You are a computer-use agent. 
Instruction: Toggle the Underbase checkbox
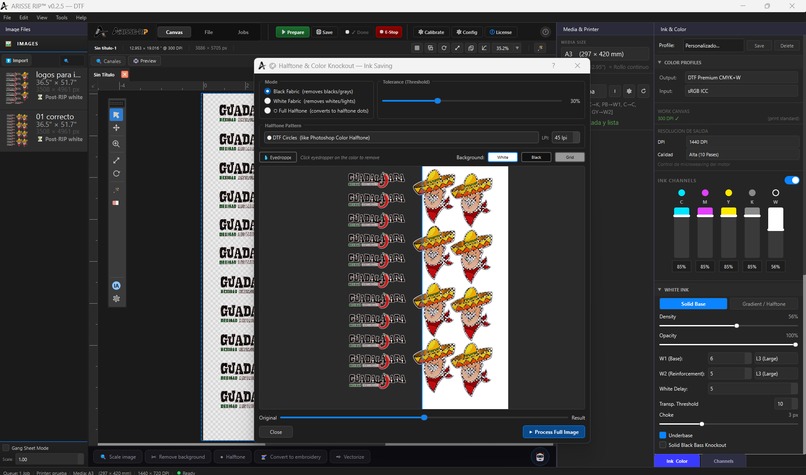(663, 435)
